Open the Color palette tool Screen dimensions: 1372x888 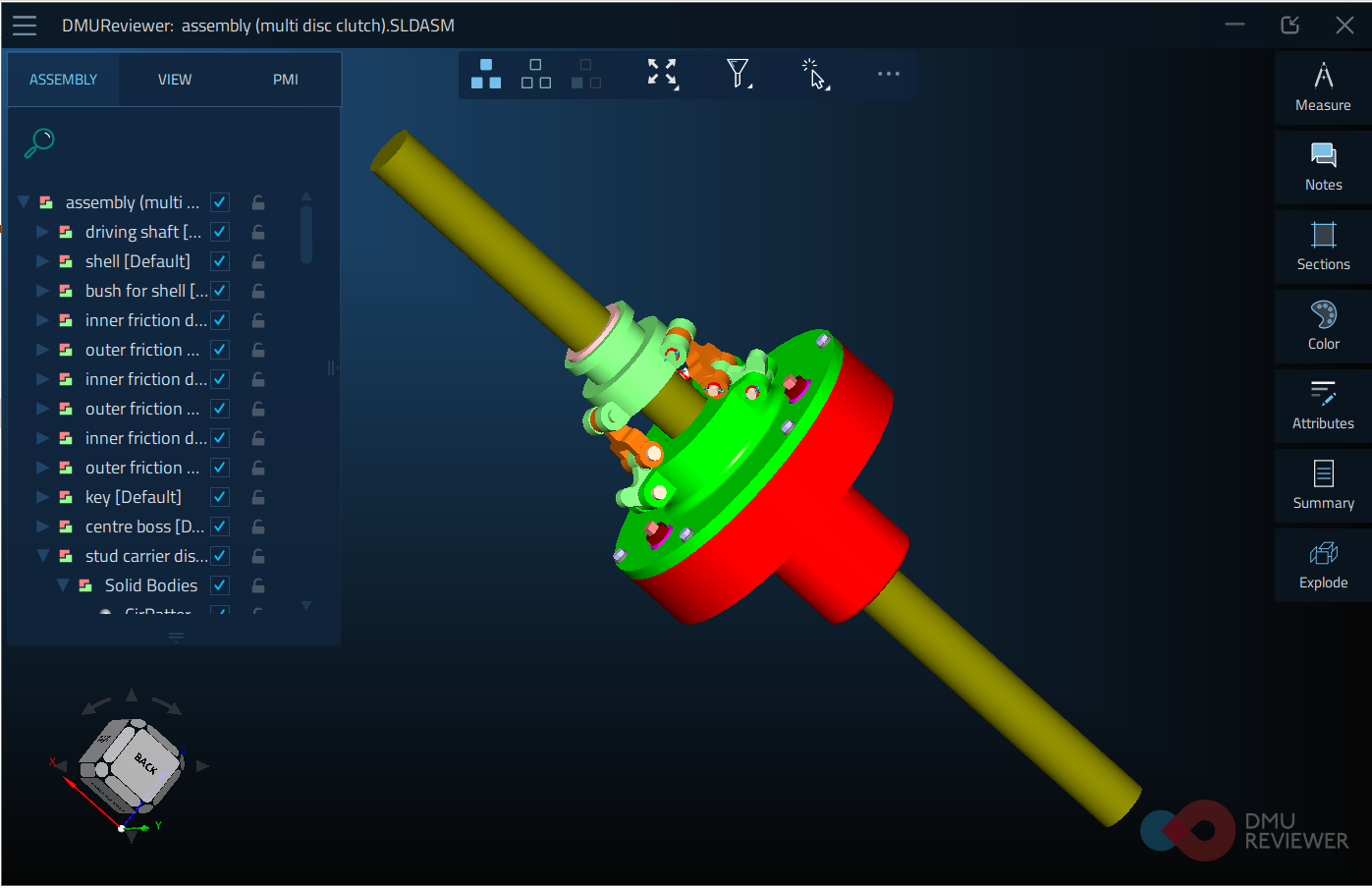point(1322,326)
